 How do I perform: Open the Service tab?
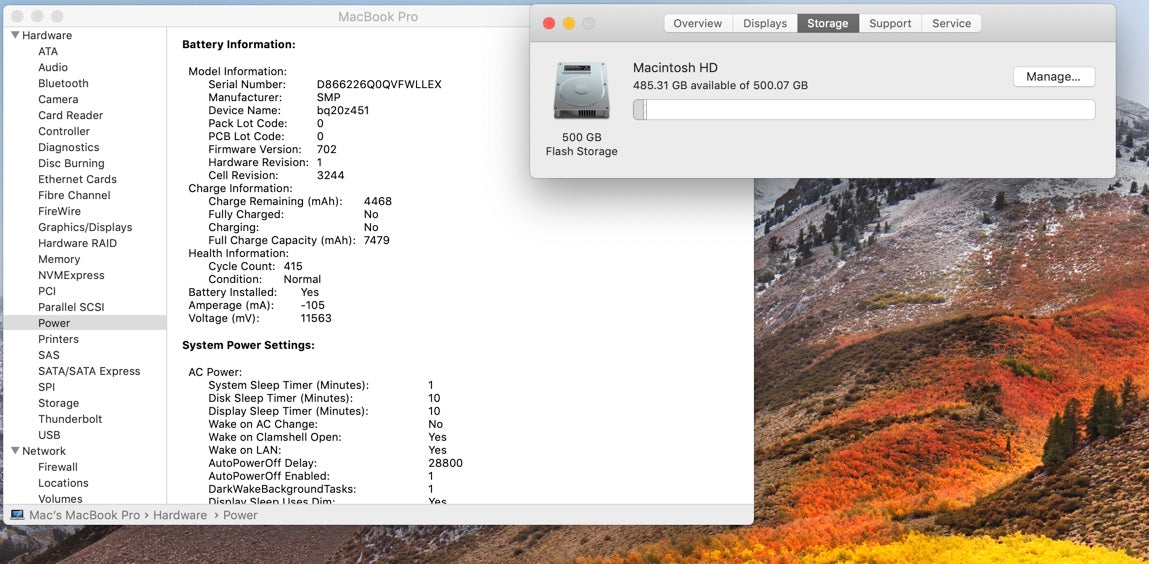(951, 23)
